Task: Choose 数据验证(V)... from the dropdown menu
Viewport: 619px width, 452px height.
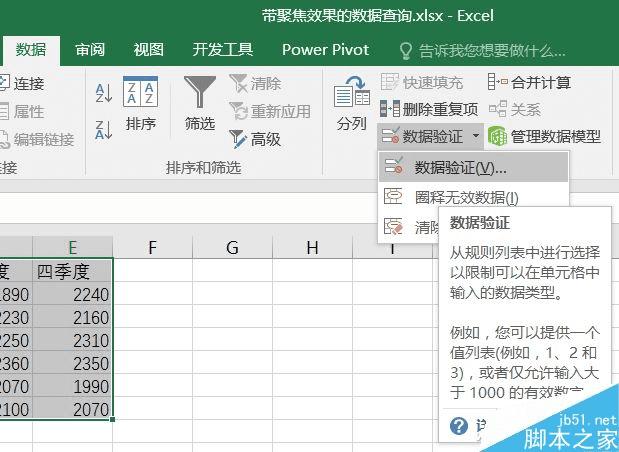Action: 473,168
